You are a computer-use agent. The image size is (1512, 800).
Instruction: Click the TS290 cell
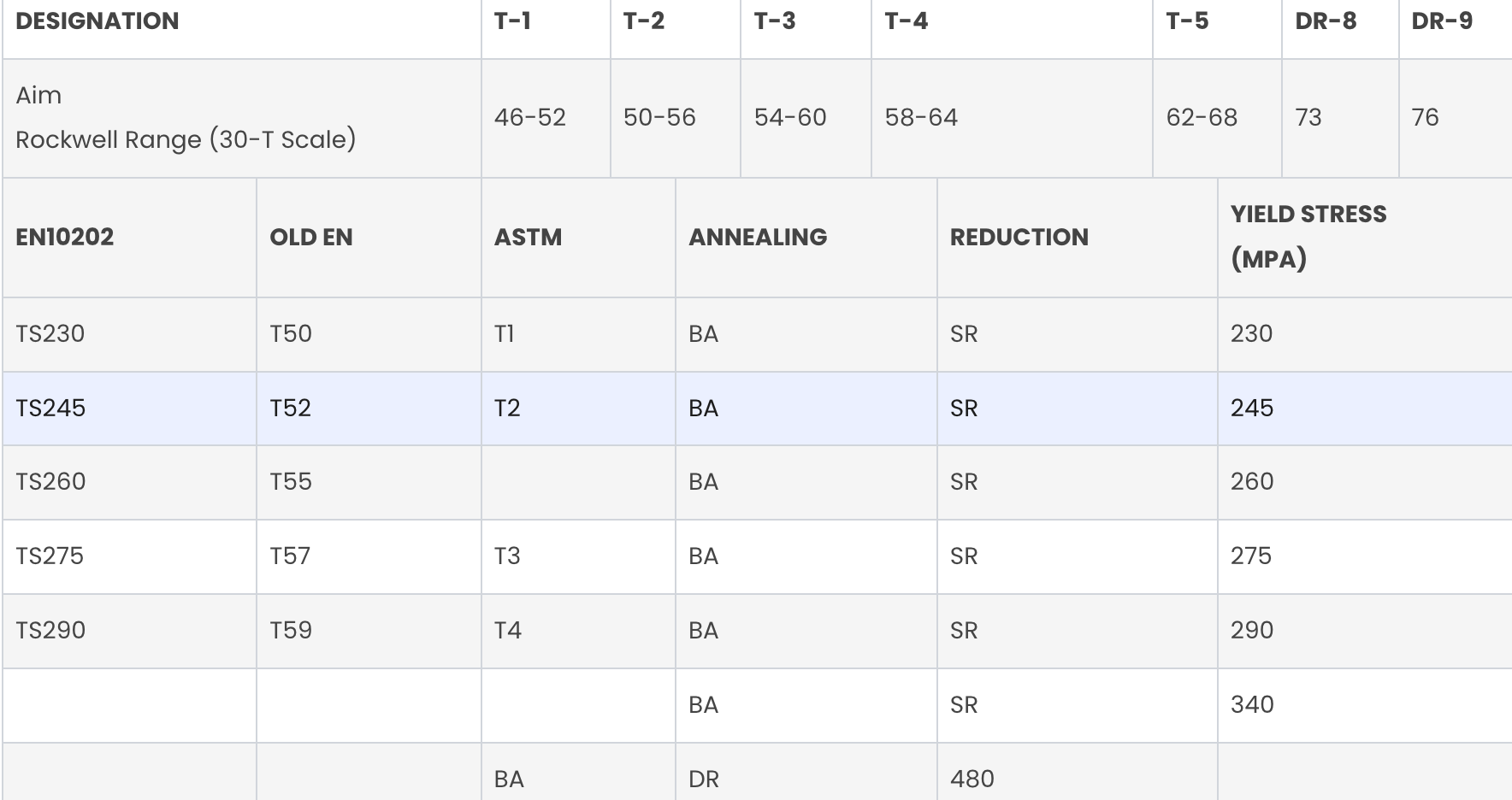coord(129,631)
